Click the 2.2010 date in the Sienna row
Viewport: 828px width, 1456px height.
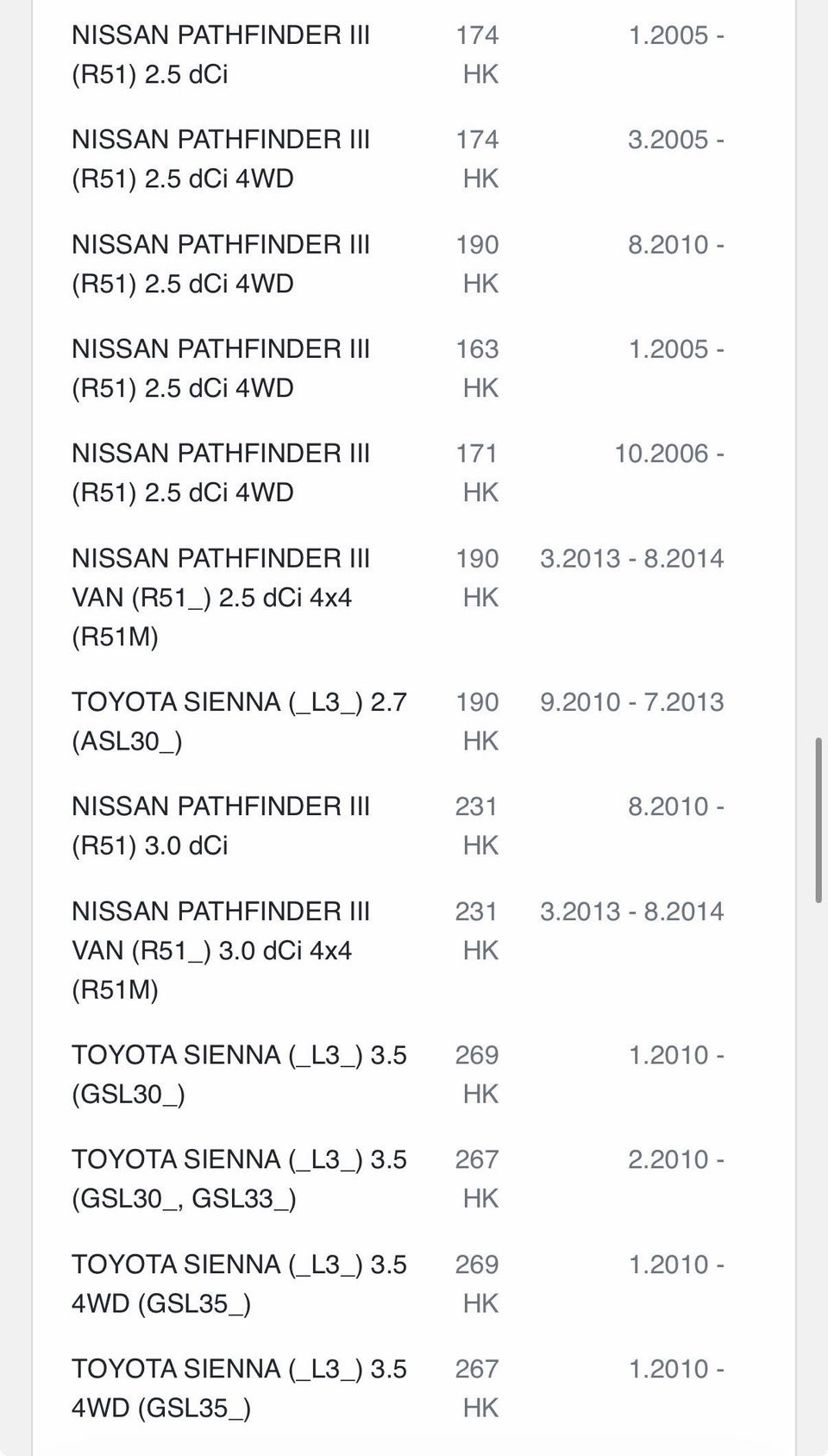(x=676, y=1159)
